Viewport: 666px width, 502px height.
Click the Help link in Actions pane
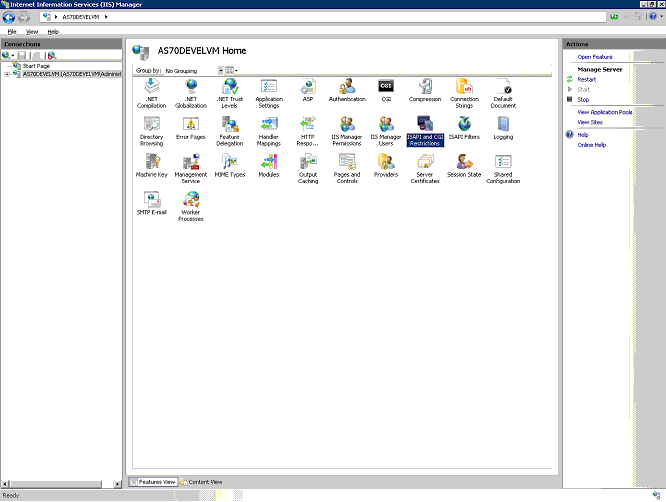pos(583,135)
